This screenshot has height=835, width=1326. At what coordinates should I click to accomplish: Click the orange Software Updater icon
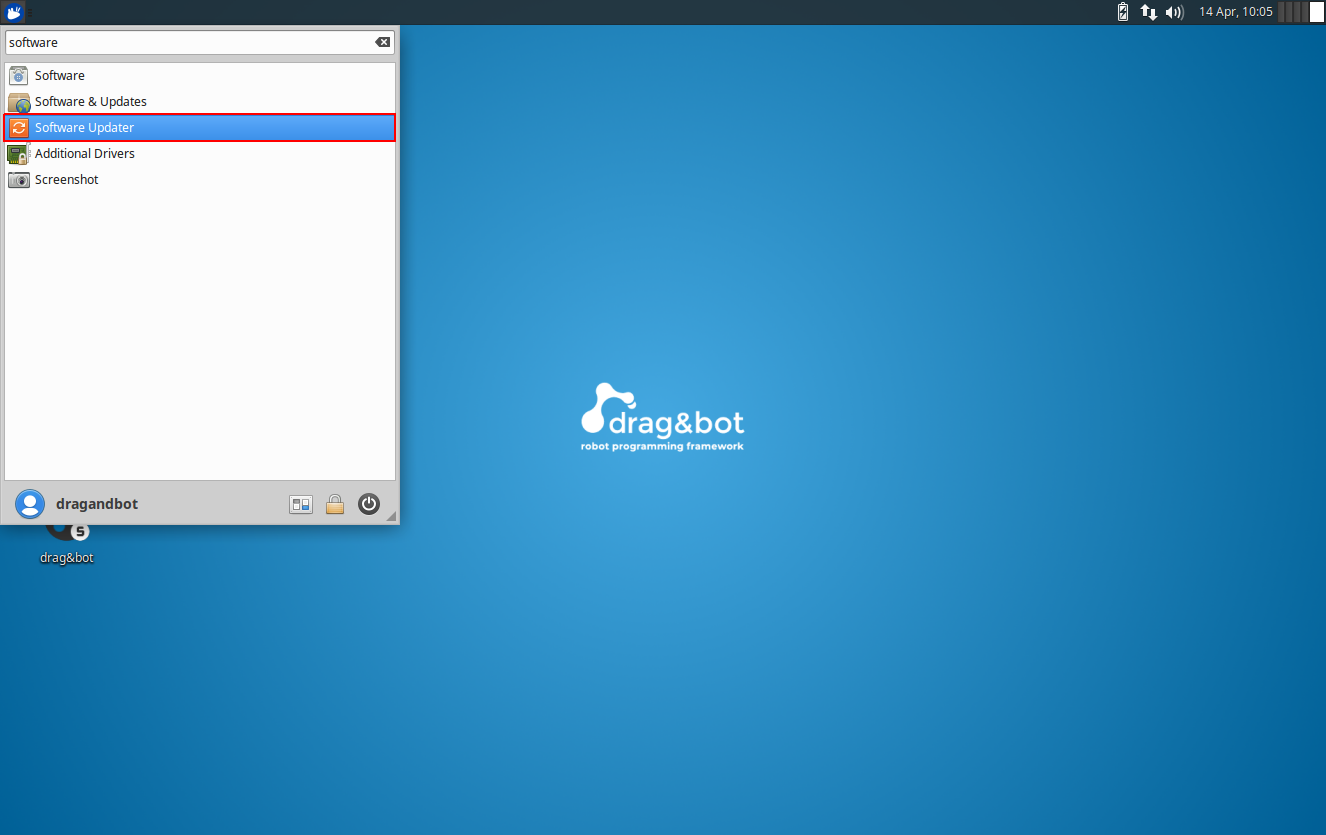coord(18,128)
